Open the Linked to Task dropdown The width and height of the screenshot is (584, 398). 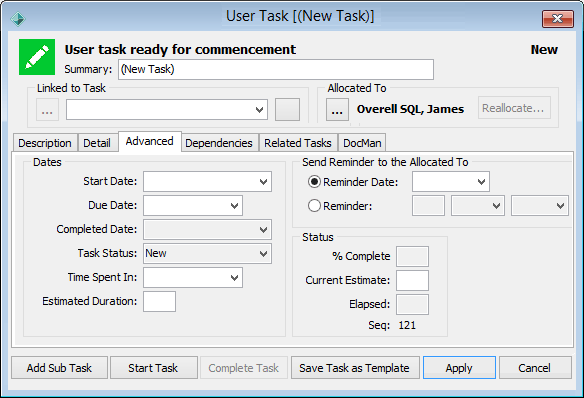pyautogui.click(x=260, y=109)
